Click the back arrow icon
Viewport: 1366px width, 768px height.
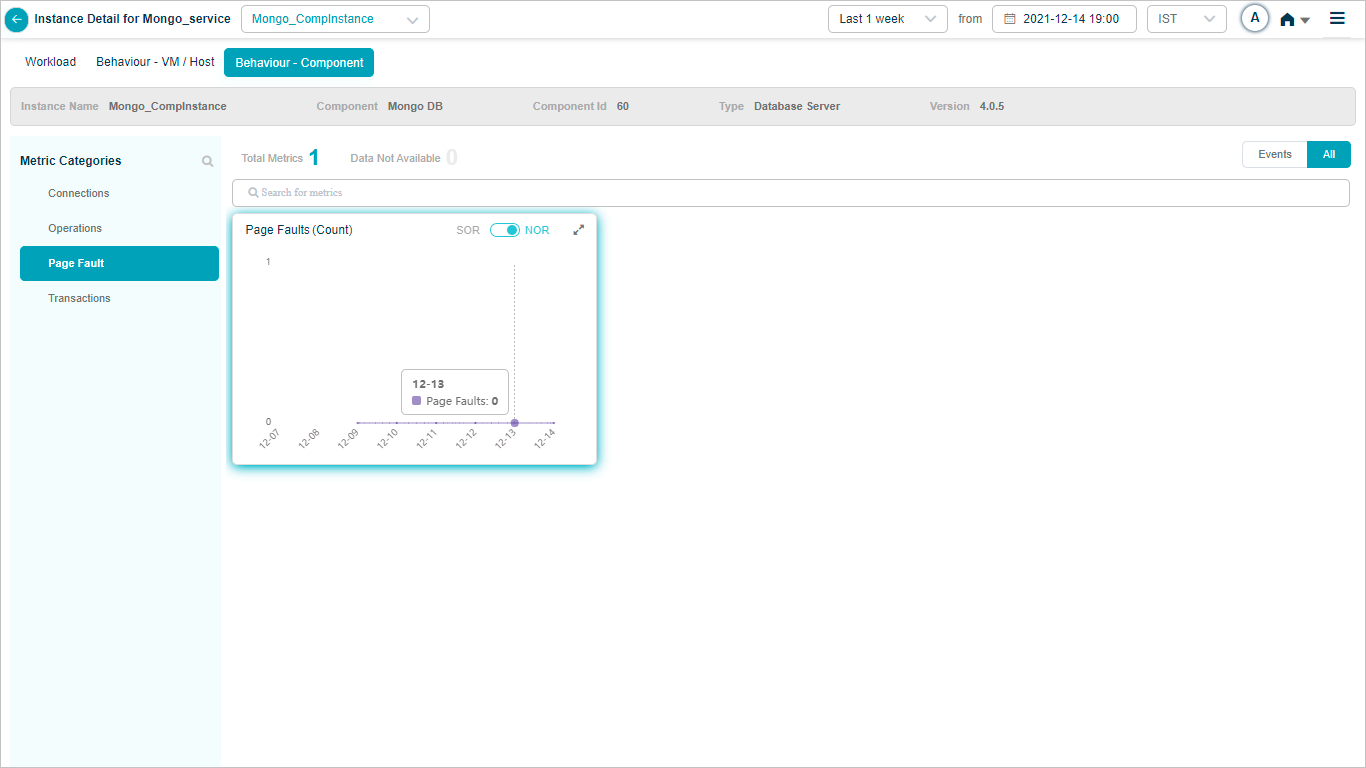click(17, 19)
